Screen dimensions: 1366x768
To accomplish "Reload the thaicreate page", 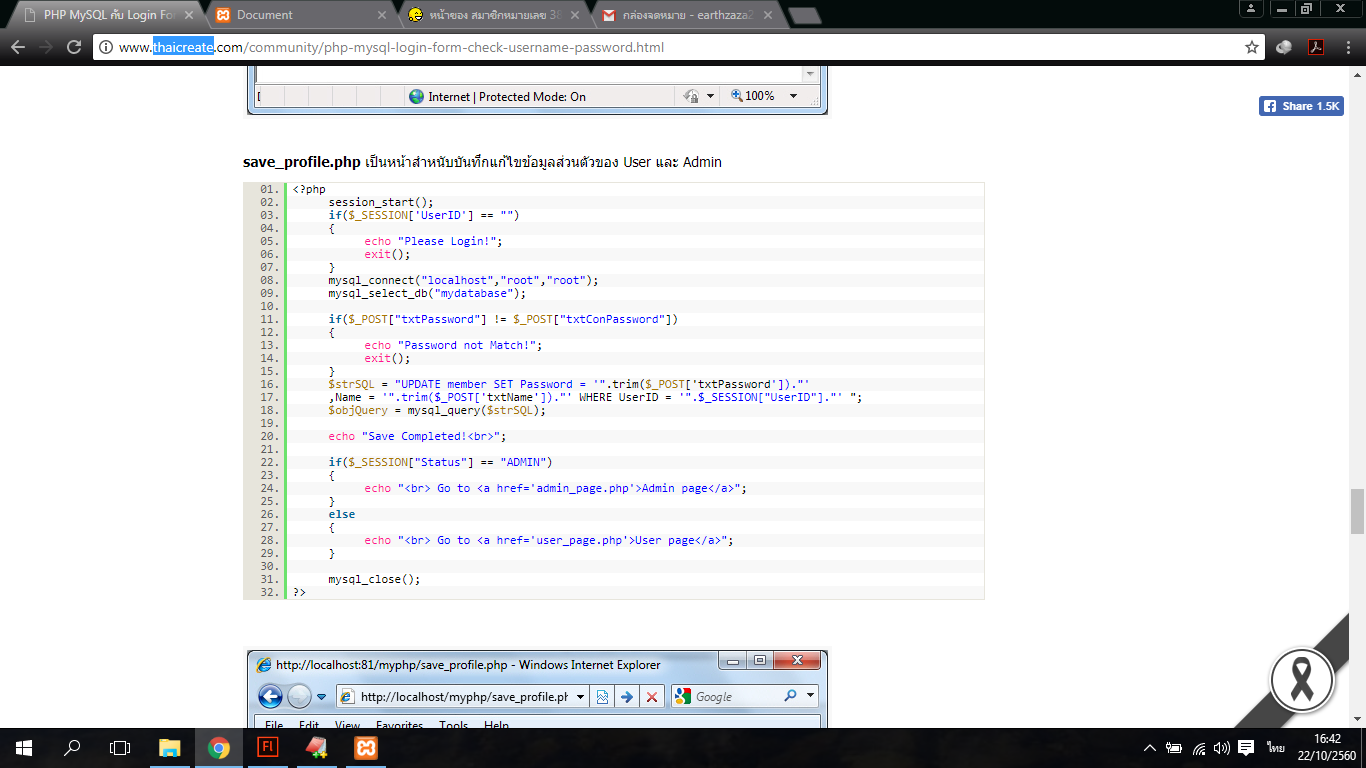I will (x=74, y=47).
